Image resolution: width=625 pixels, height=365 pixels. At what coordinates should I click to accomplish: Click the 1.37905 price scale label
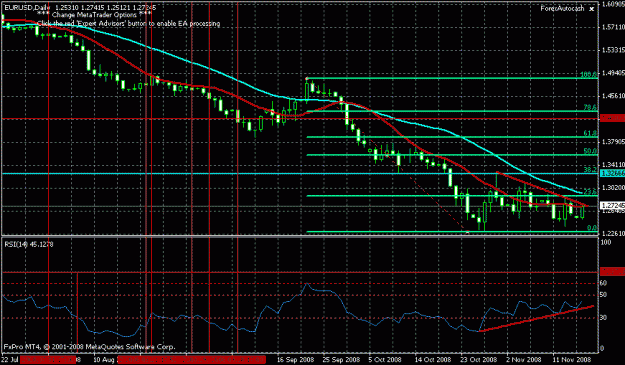613,142
